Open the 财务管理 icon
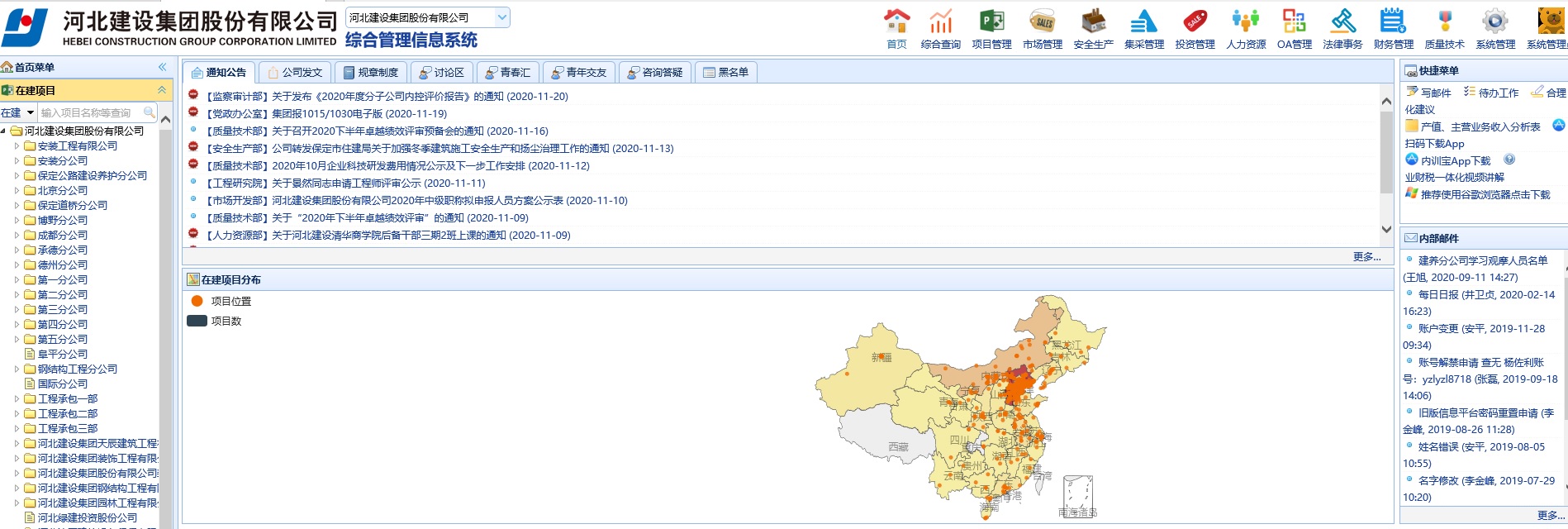 click(x=1393, y=21)
